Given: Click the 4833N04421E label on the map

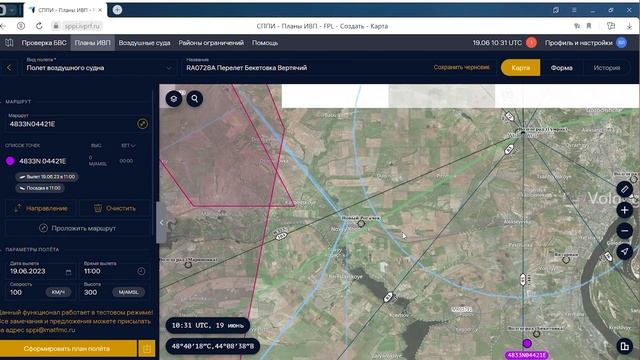Looking at the screenshot, I should click(527, 355).
